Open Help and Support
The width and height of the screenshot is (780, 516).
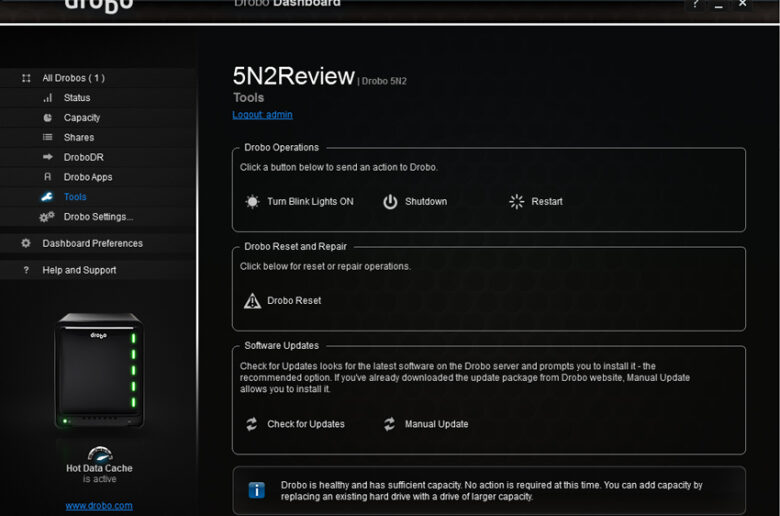pyautogui.click(x=80, y=270)
